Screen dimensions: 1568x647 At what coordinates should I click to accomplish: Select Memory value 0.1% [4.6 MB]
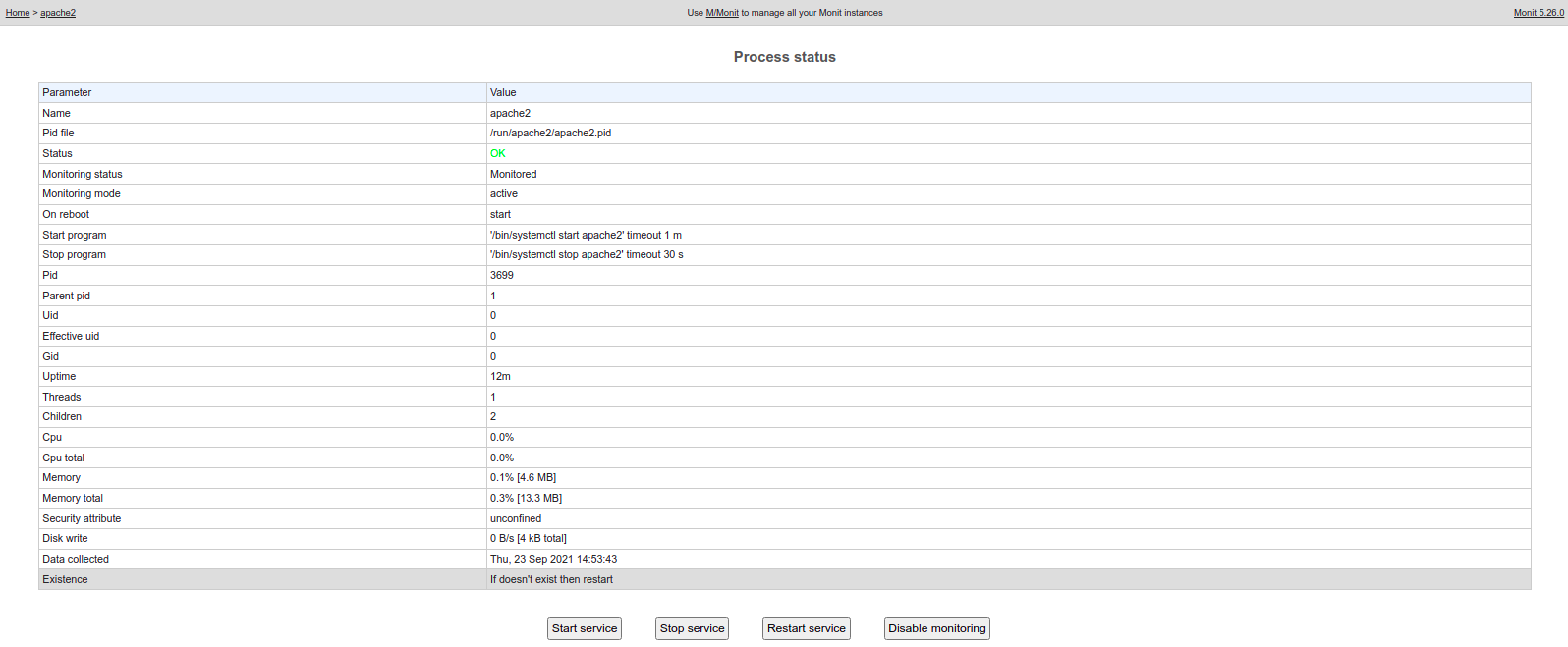click(523, 477)
